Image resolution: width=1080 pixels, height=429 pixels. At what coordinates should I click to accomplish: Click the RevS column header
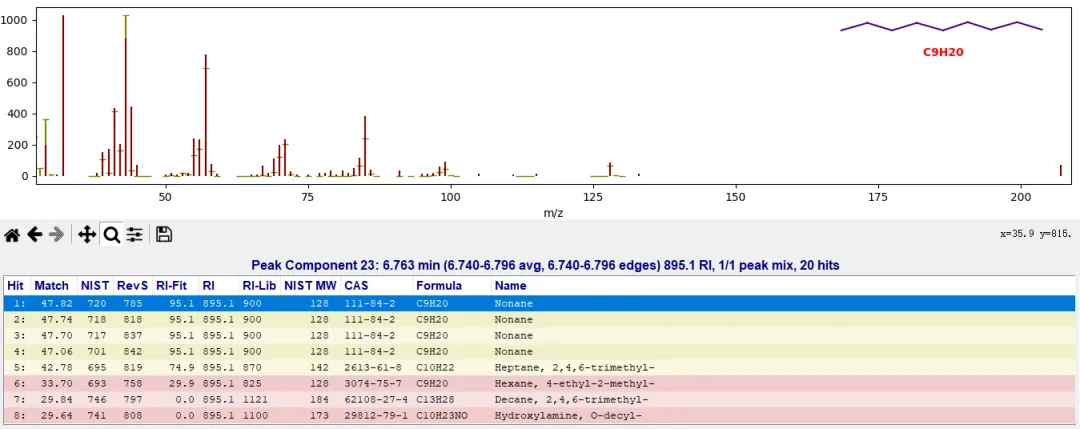pyautogui.click(x=131, y=286)
